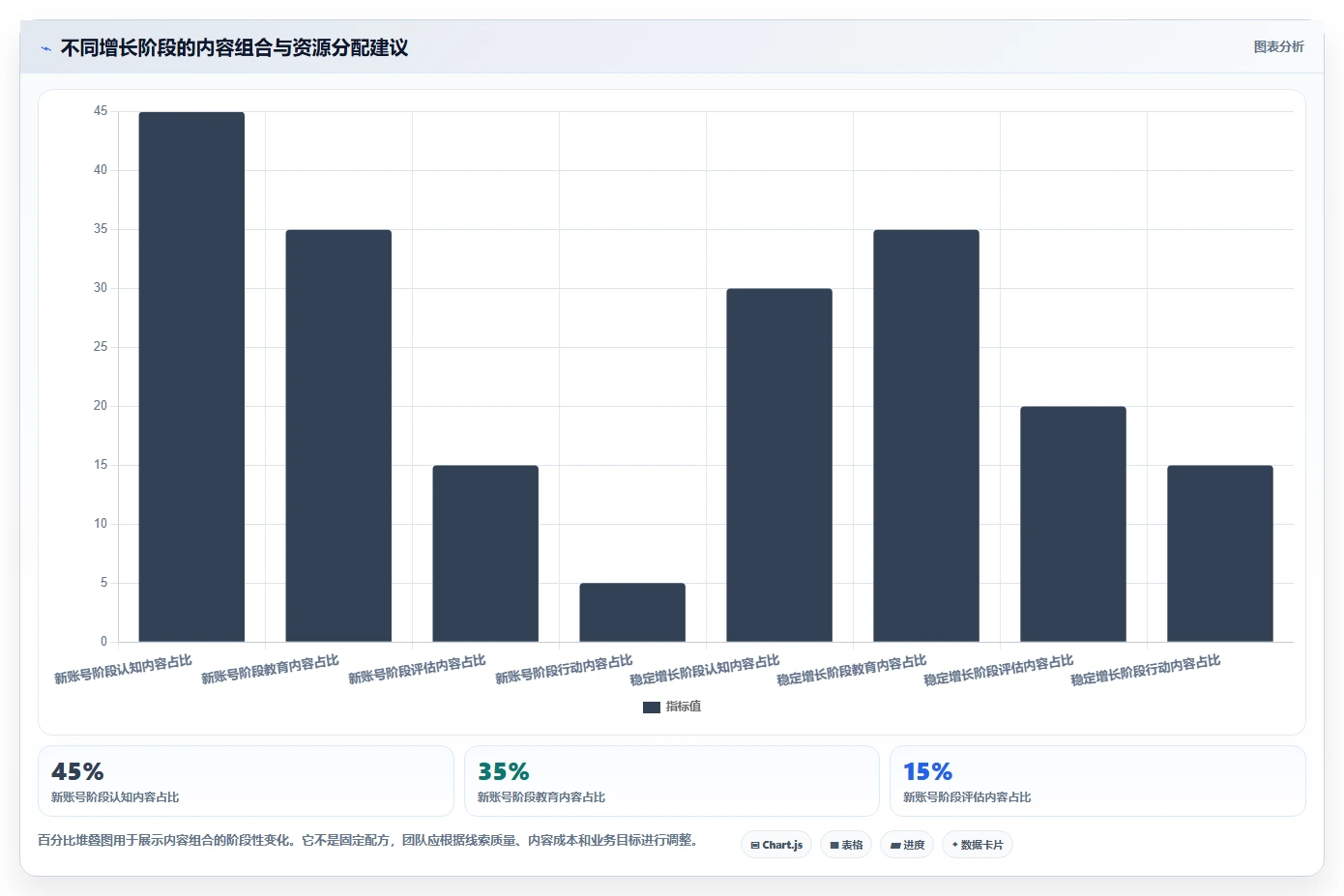Click the chart title 不同增长阶段的内容组合与资源分配建议
1344x896 pixels.
[234, 48]
